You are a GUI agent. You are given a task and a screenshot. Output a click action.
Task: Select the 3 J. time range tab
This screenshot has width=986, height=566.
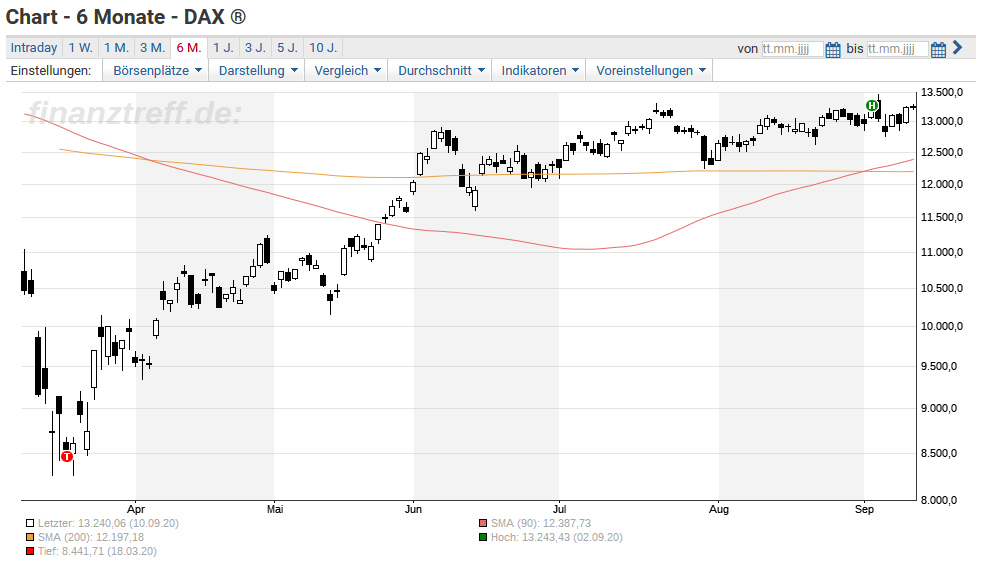tap(255, 48)
